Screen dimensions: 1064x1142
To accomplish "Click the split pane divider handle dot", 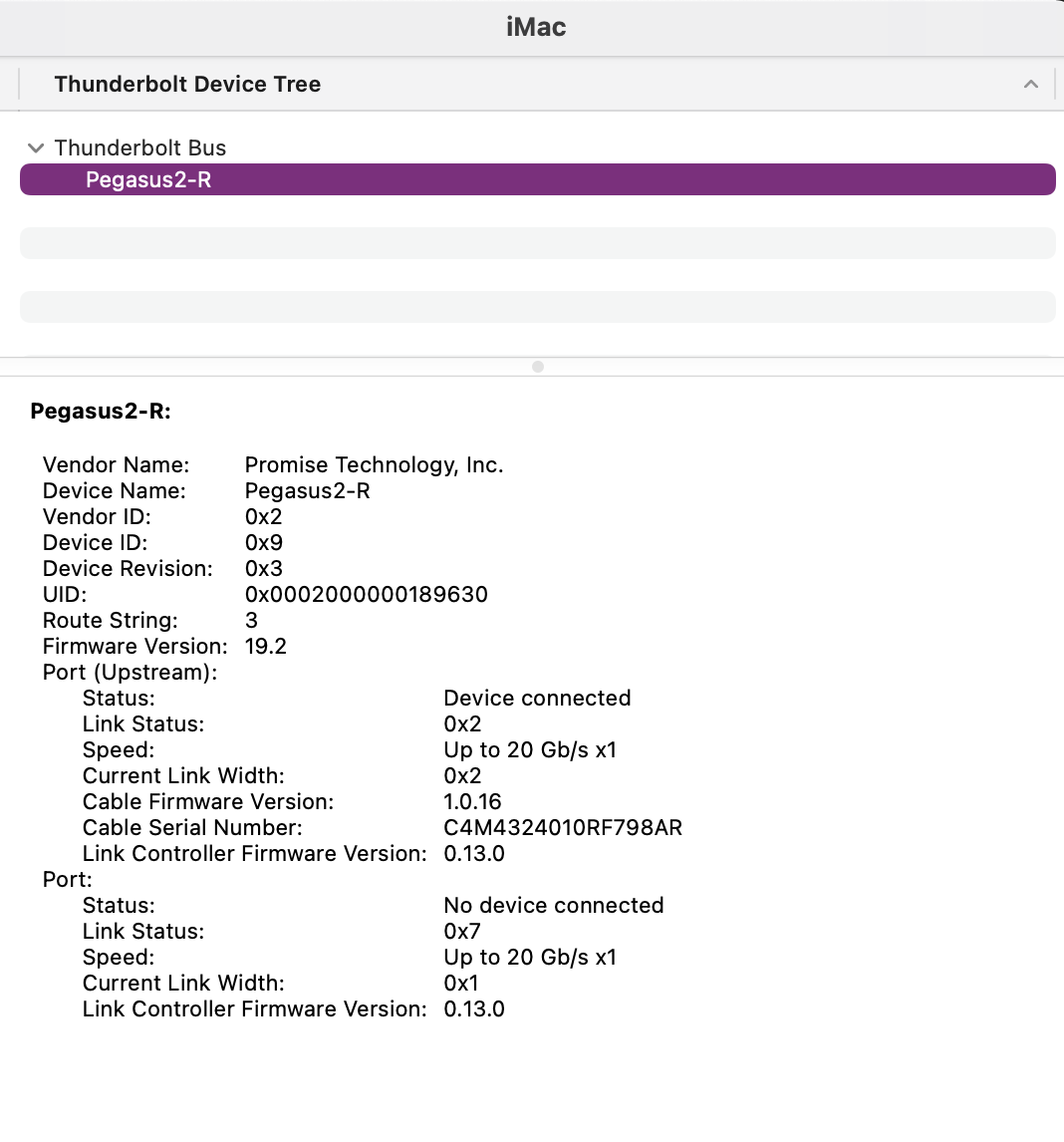I will point(537,367).
